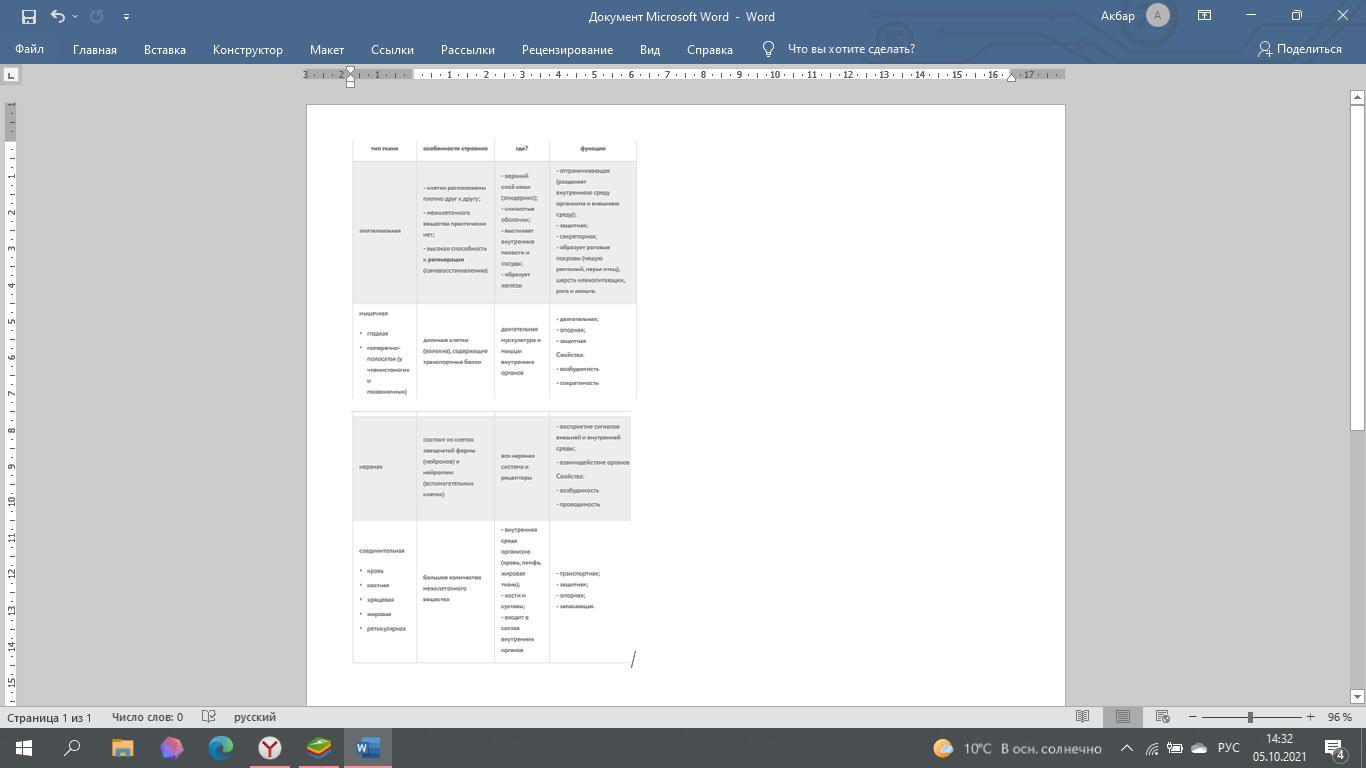Click the Save icon in title bar
Viewport: 1366px width, 768px height.
[x=28, y=16]
